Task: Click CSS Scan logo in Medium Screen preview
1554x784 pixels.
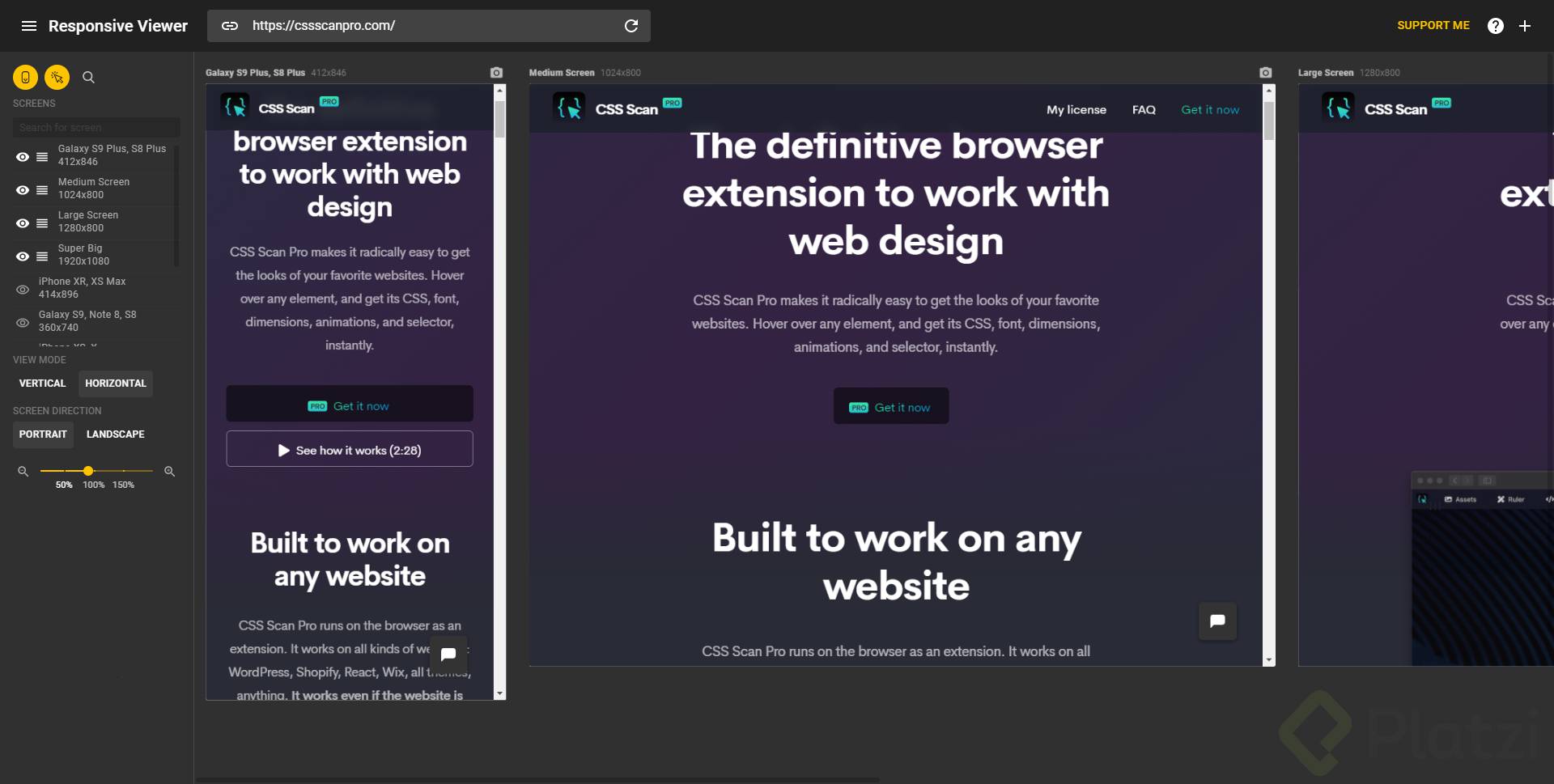Action: point(618,108)
